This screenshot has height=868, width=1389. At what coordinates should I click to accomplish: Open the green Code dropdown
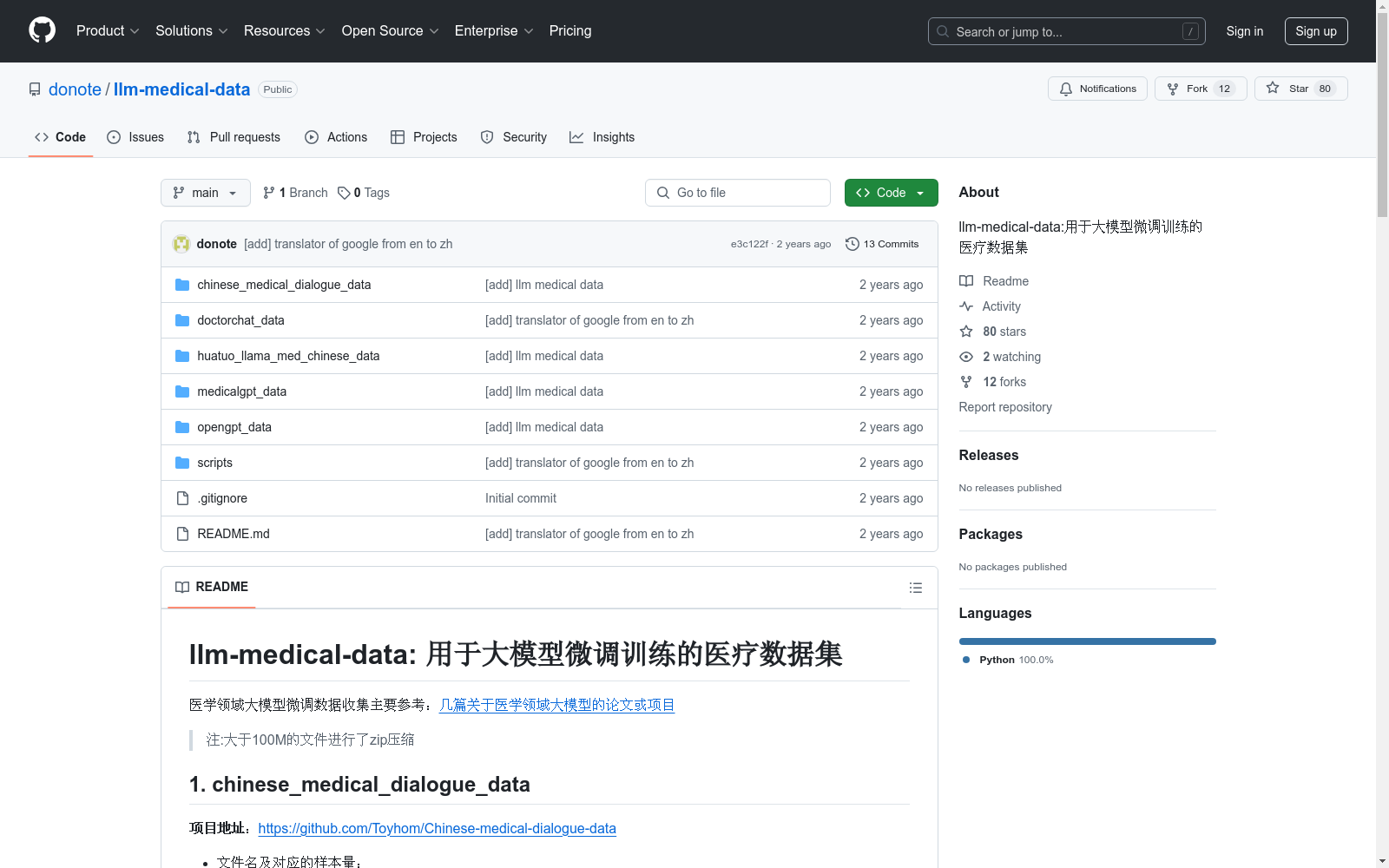pos(891,193)
